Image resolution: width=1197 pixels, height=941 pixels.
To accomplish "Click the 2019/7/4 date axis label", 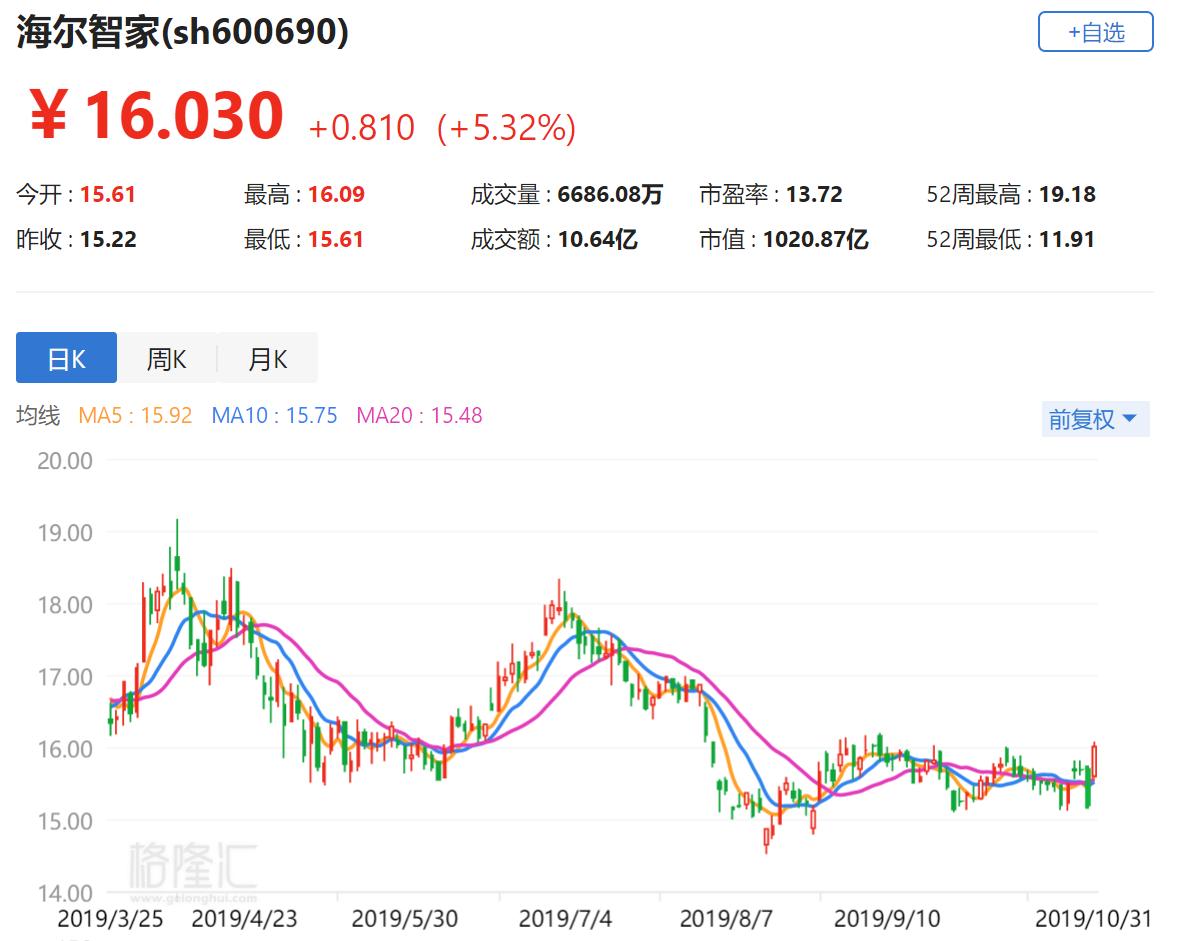I will click(565, 918).
